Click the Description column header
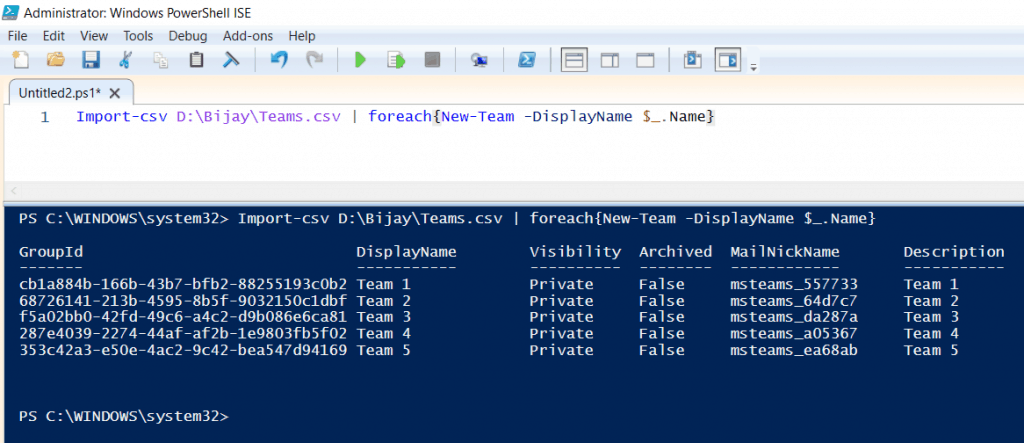Viewport: 1024px width, 443px height. (954, 252)
